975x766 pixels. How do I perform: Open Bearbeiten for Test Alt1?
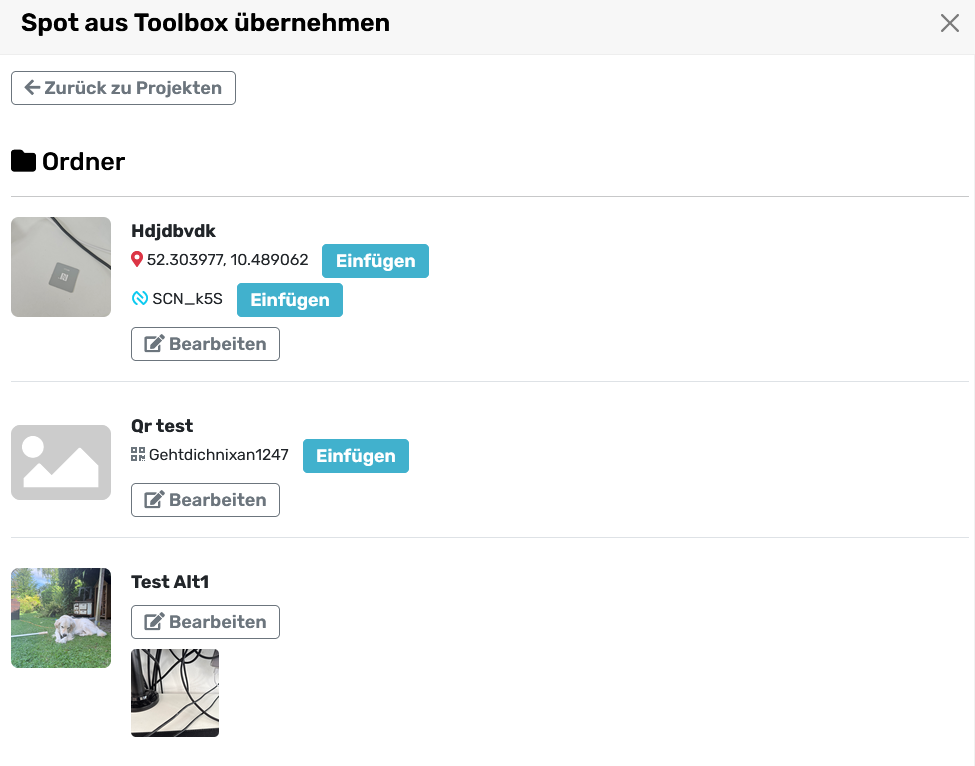(205, 622)
